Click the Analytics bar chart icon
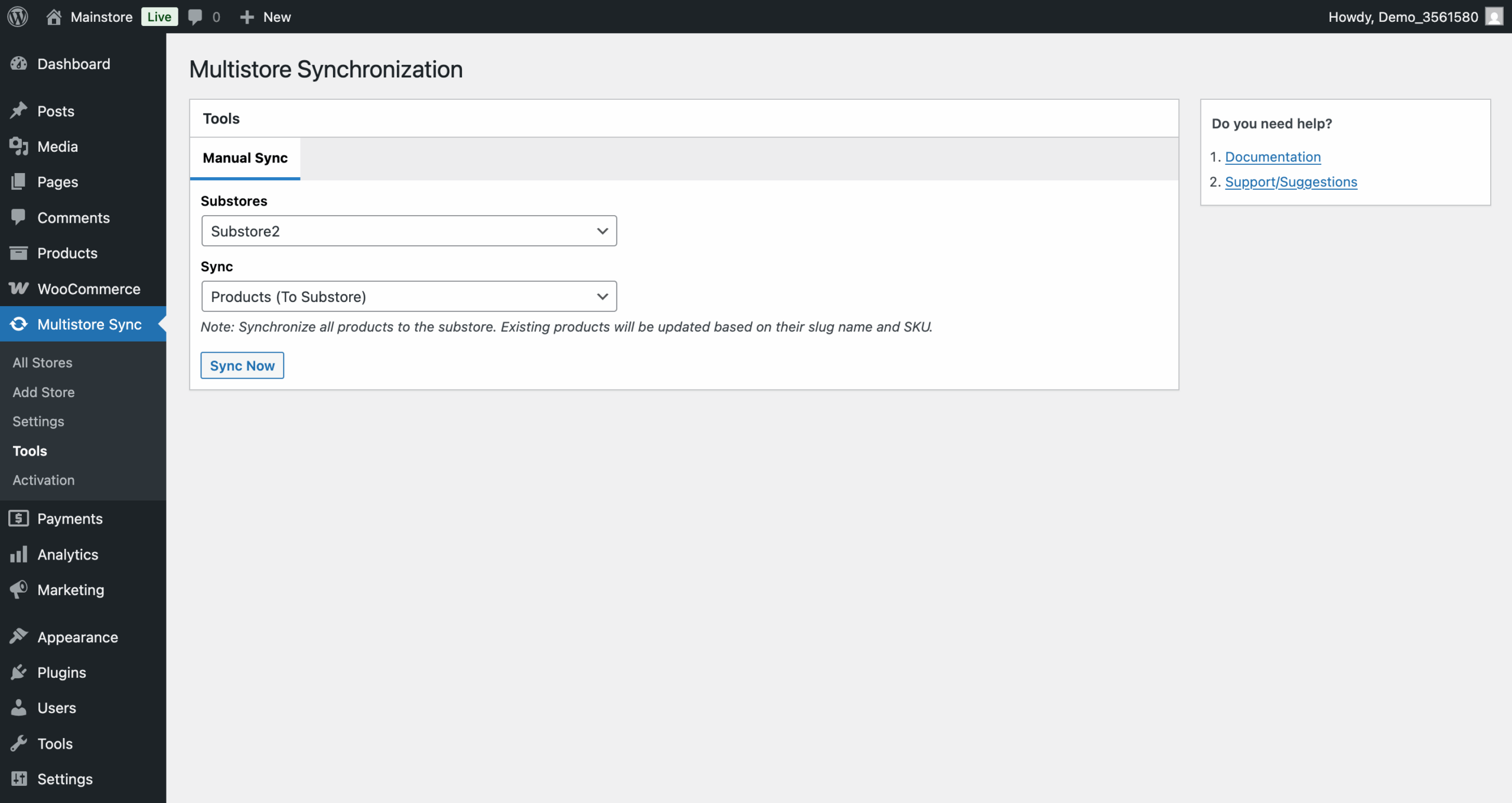The width and height of the screenshot is (1512, 803). click(19, 554)
